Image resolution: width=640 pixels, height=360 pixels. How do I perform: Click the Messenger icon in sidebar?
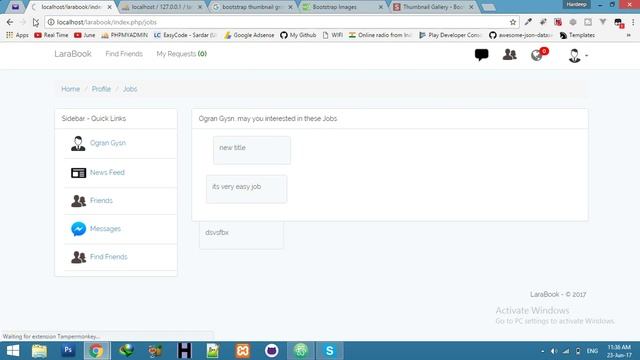click(x=78, y=229)
